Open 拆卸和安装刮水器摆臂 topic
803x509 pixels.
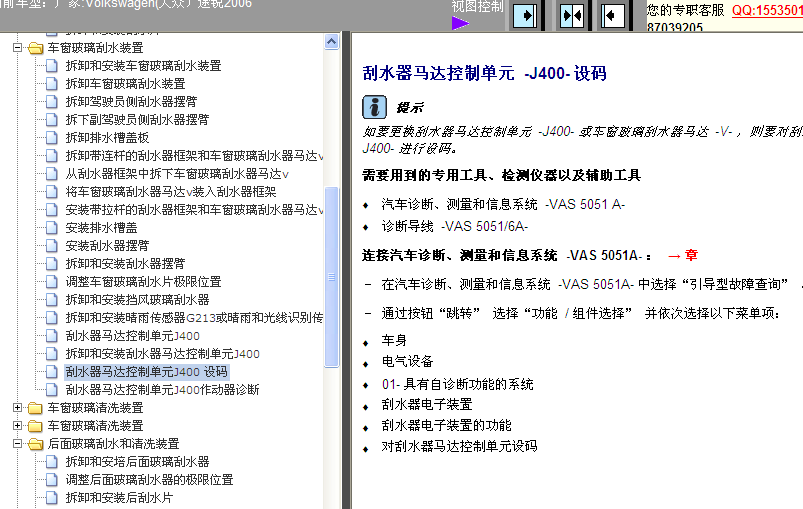click(x=125, y=264)
